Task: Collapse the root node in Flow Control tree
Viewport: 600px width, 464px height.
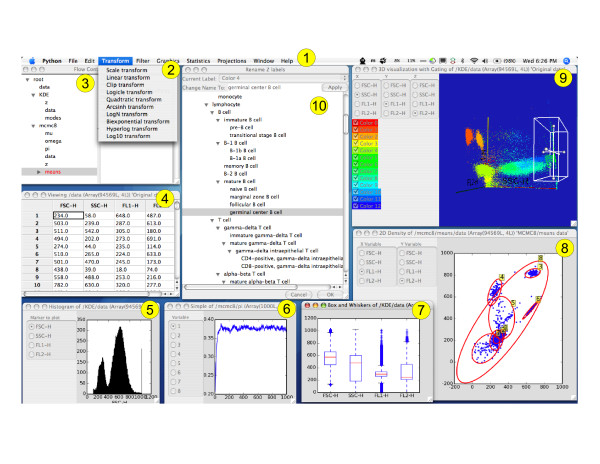Action: pos(28,80)
